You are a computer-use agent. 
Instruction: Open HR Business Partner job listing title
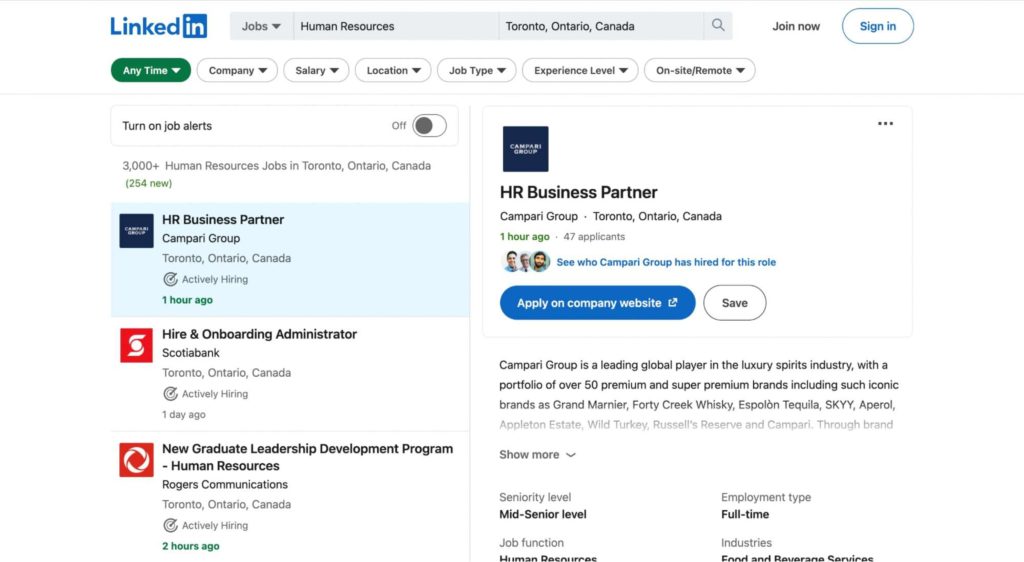click(x=223, y=219)
